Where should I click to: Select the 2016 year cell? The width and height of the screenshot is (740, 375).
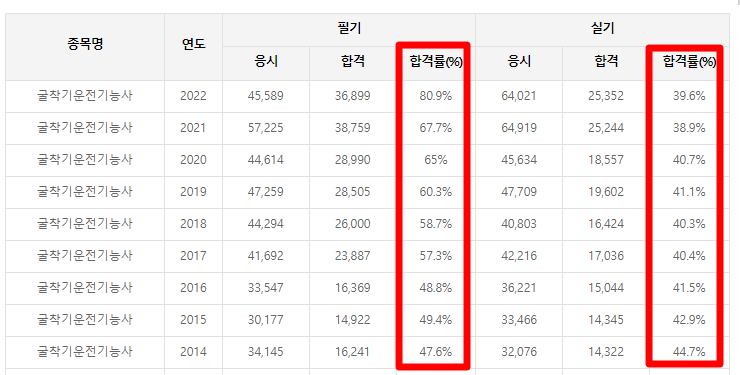(x=193, y=288)
